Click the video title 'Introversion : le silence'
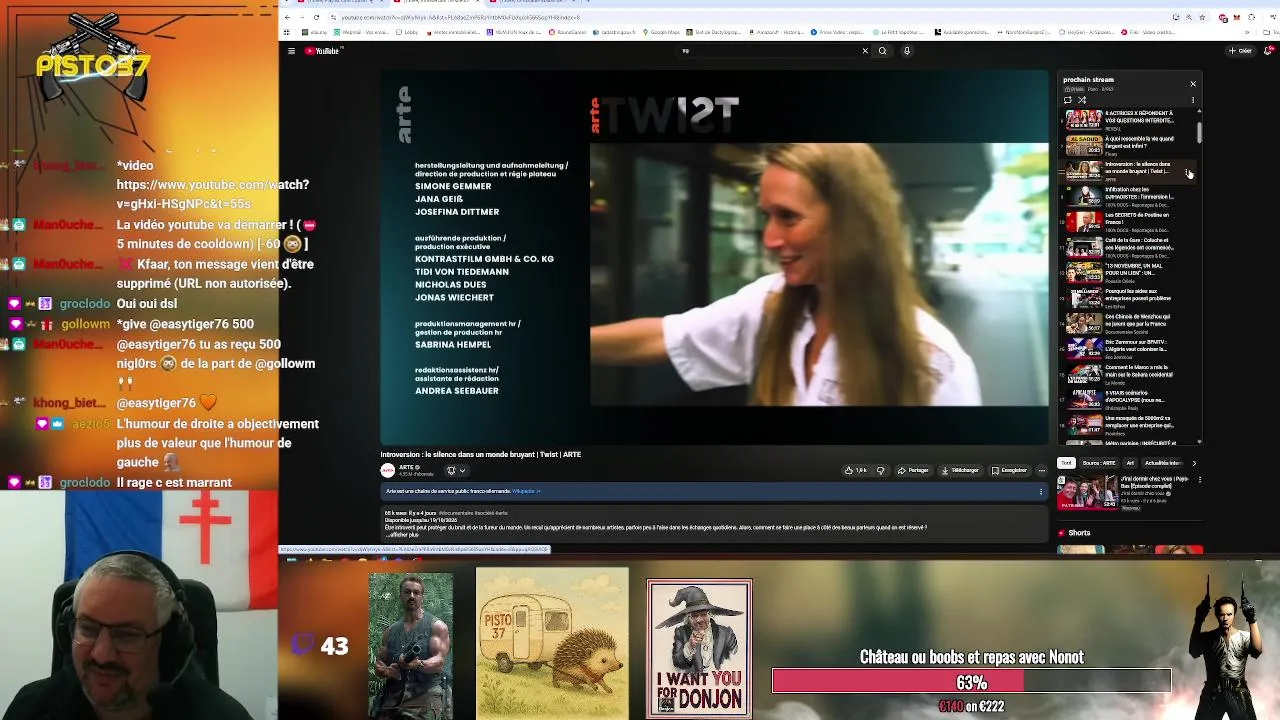Viewport: 1280px width, 720px height. point(480,454)
